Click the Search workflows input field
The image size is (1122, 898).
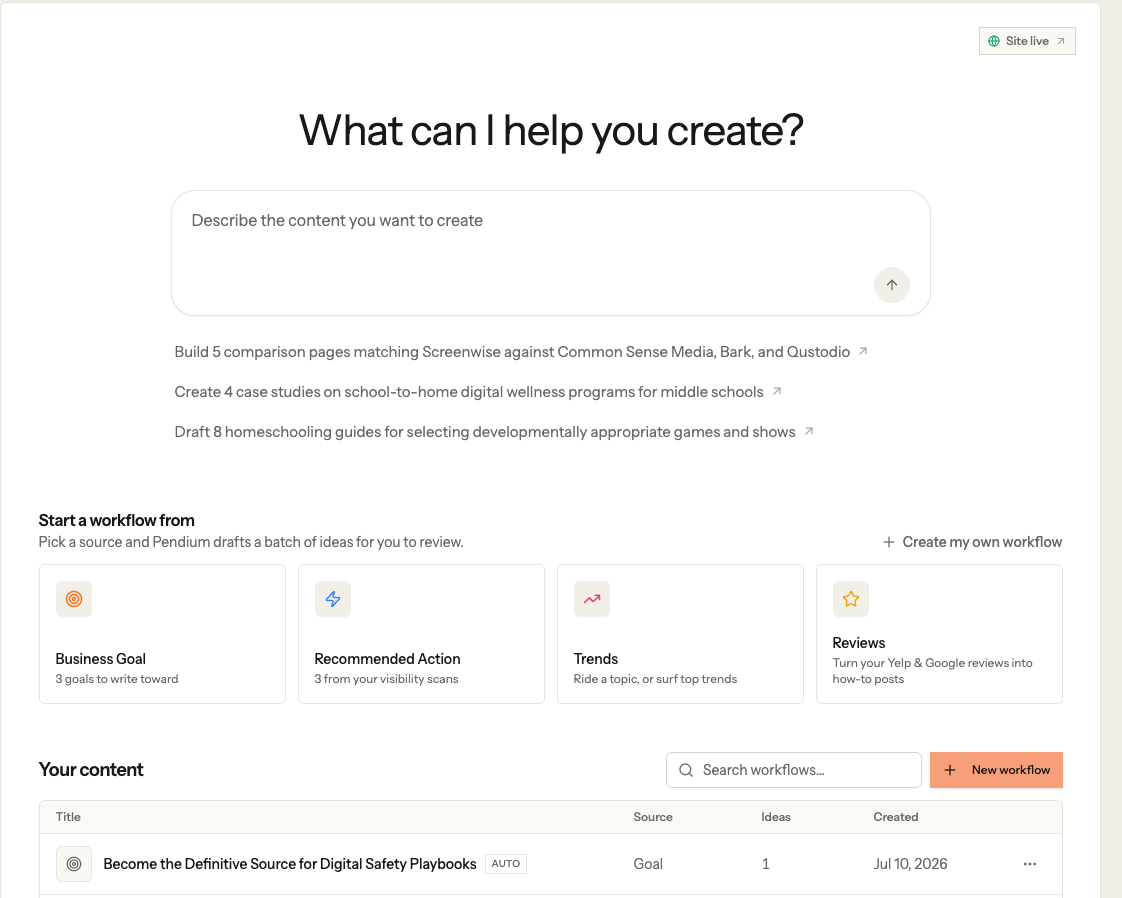[x=794, y=770]
